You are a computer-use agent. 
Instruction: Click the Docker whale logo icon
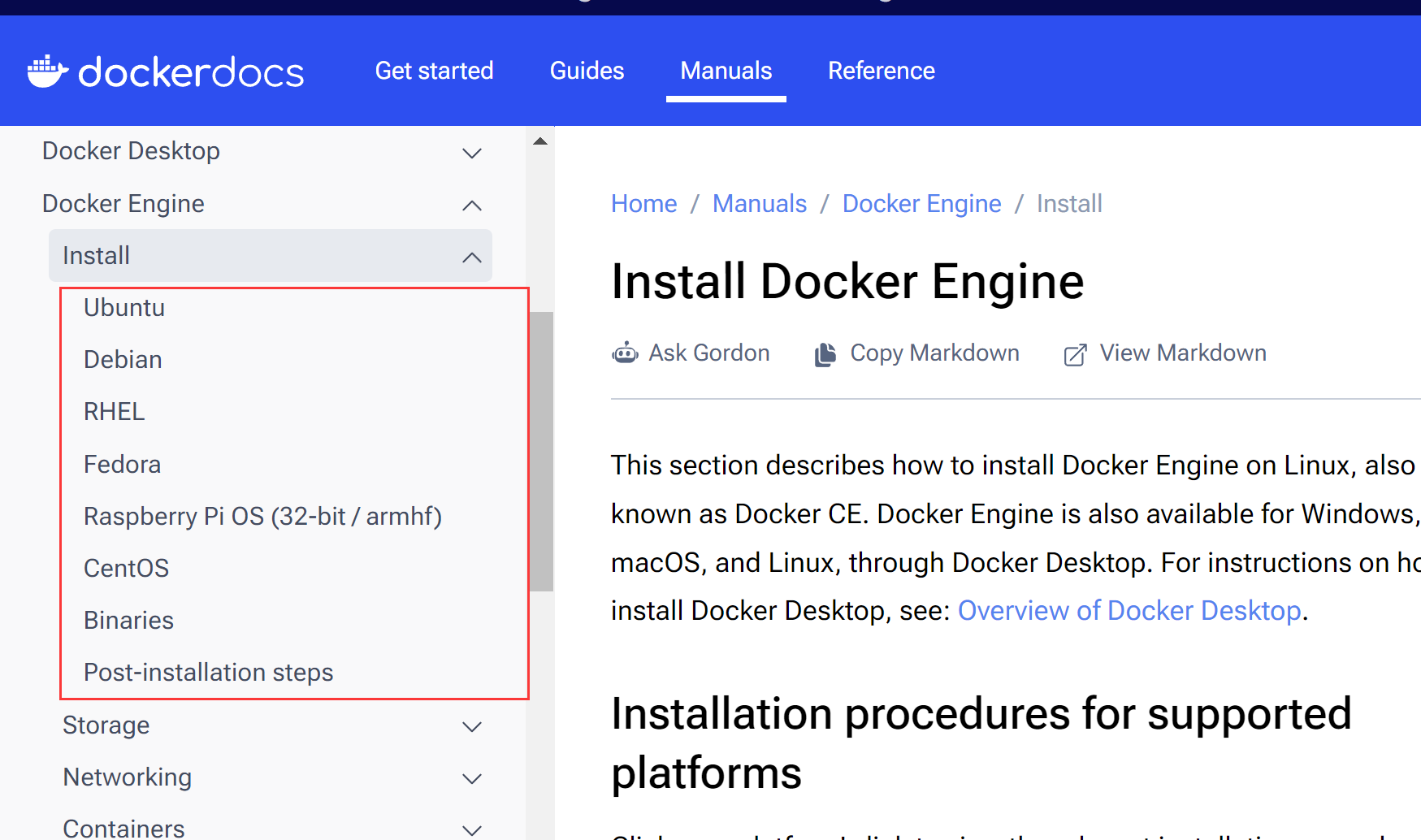(48, 71)
